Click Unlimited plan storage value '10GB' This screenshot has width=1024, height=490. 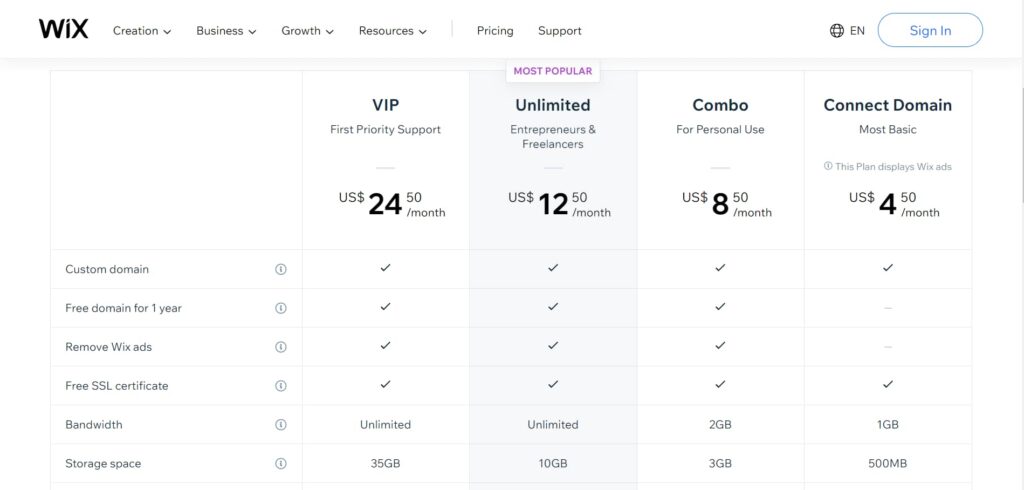[552, 464]
